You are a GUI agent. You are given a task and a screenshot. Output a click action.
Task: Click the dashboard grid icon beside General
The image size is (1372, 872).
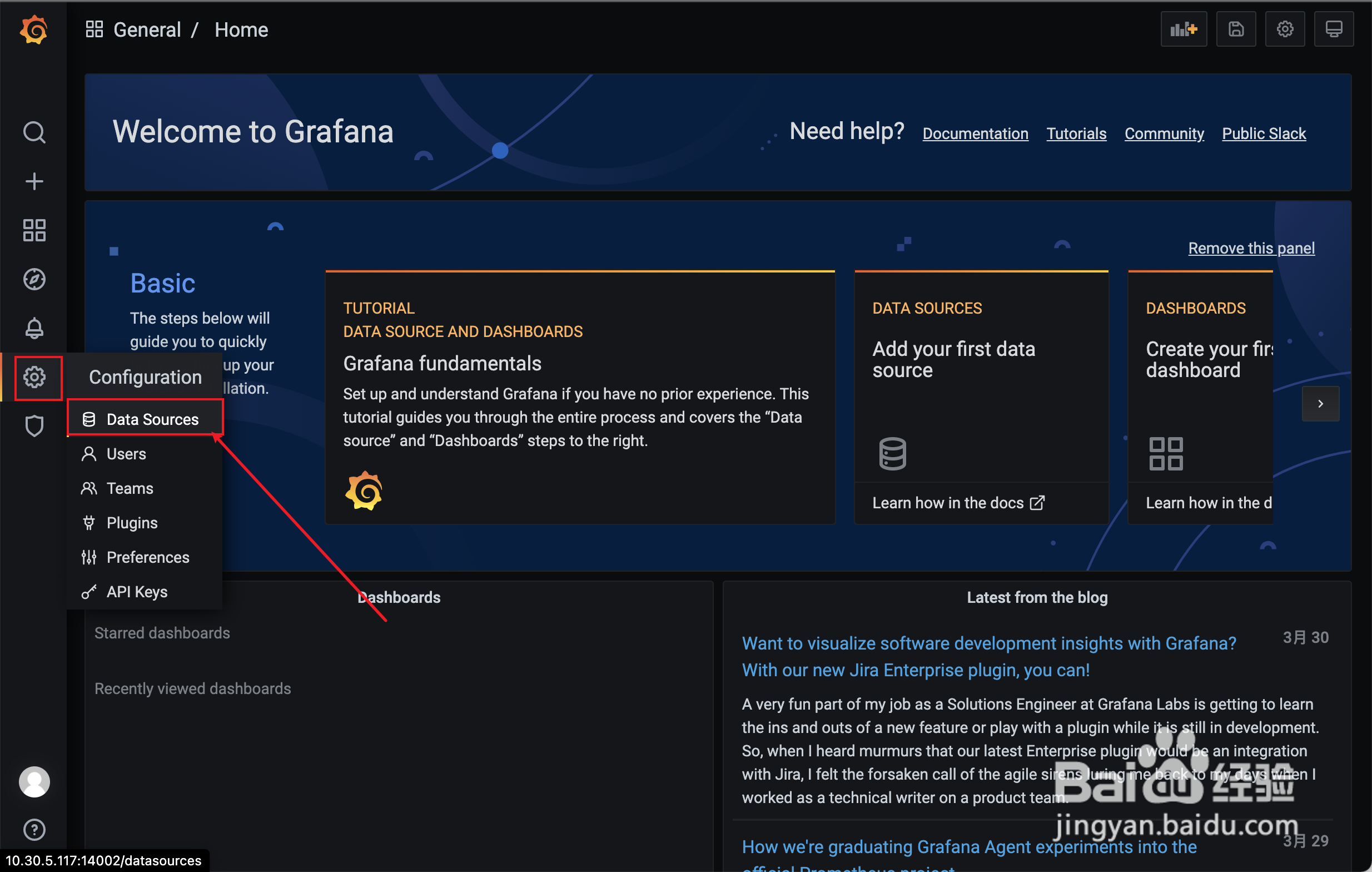(94, 29)
